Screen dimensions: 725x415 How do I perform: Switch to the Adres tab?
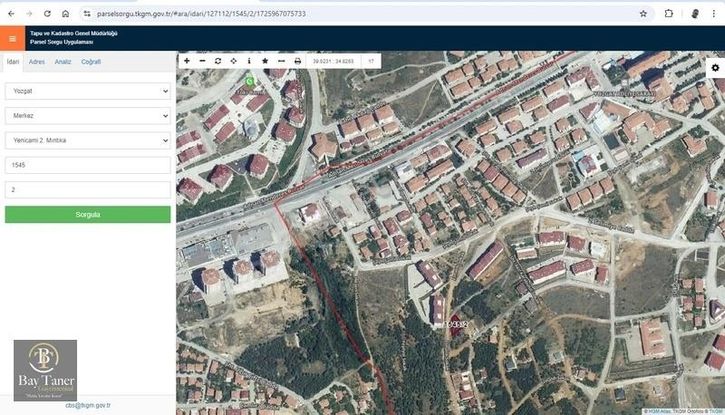coord(37,61)
